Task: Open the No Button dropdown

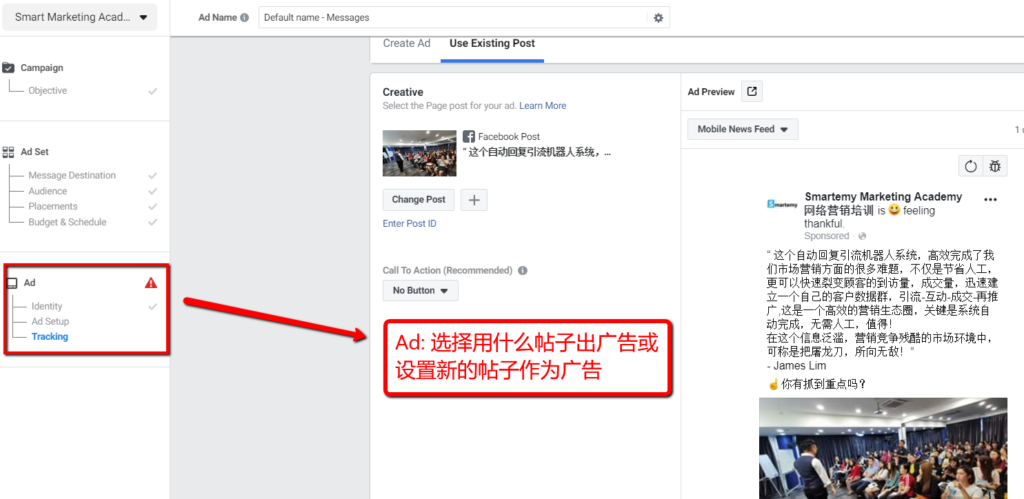Action: (x=421, y=291)
